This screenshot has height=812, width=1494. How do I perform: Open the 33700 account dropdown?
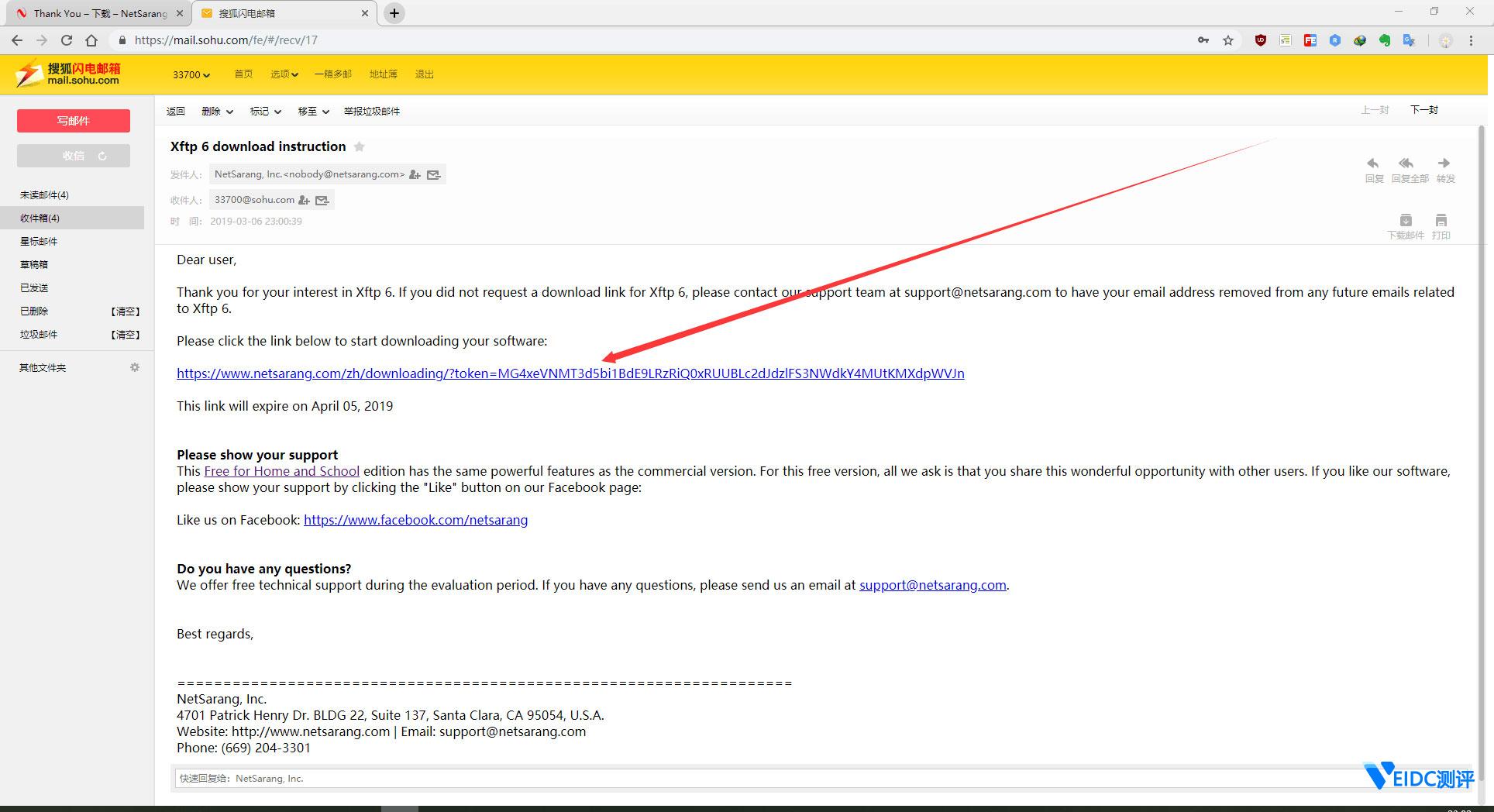[191, 75]
